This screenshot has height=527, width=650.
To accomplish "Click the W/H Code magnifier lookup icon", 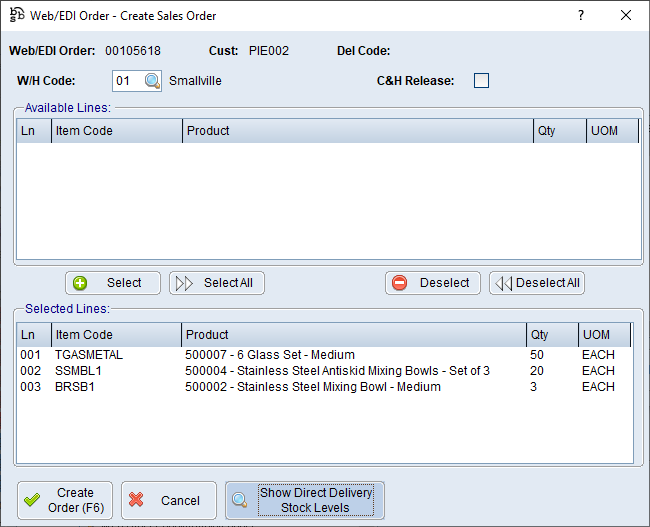I will (152, 81).
